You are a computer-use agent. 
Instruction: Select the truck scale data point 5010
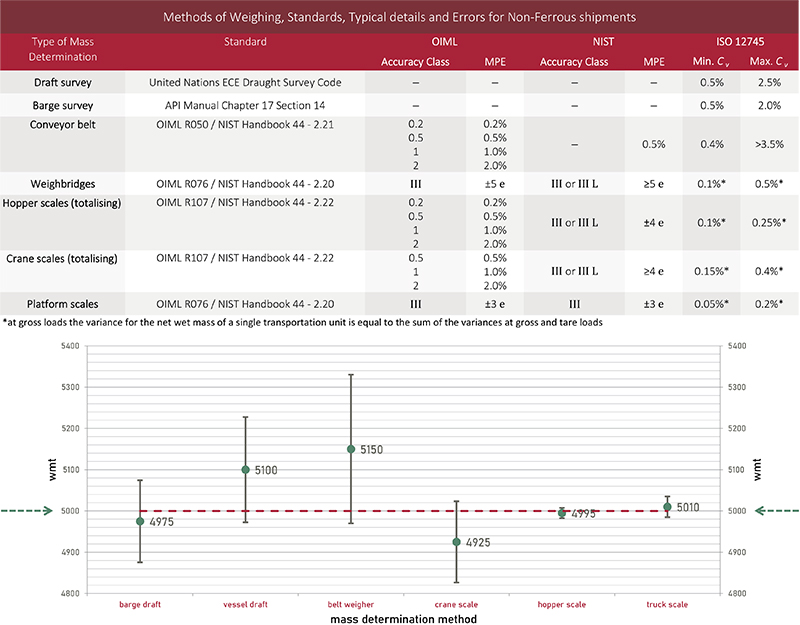tap(668, 507)
